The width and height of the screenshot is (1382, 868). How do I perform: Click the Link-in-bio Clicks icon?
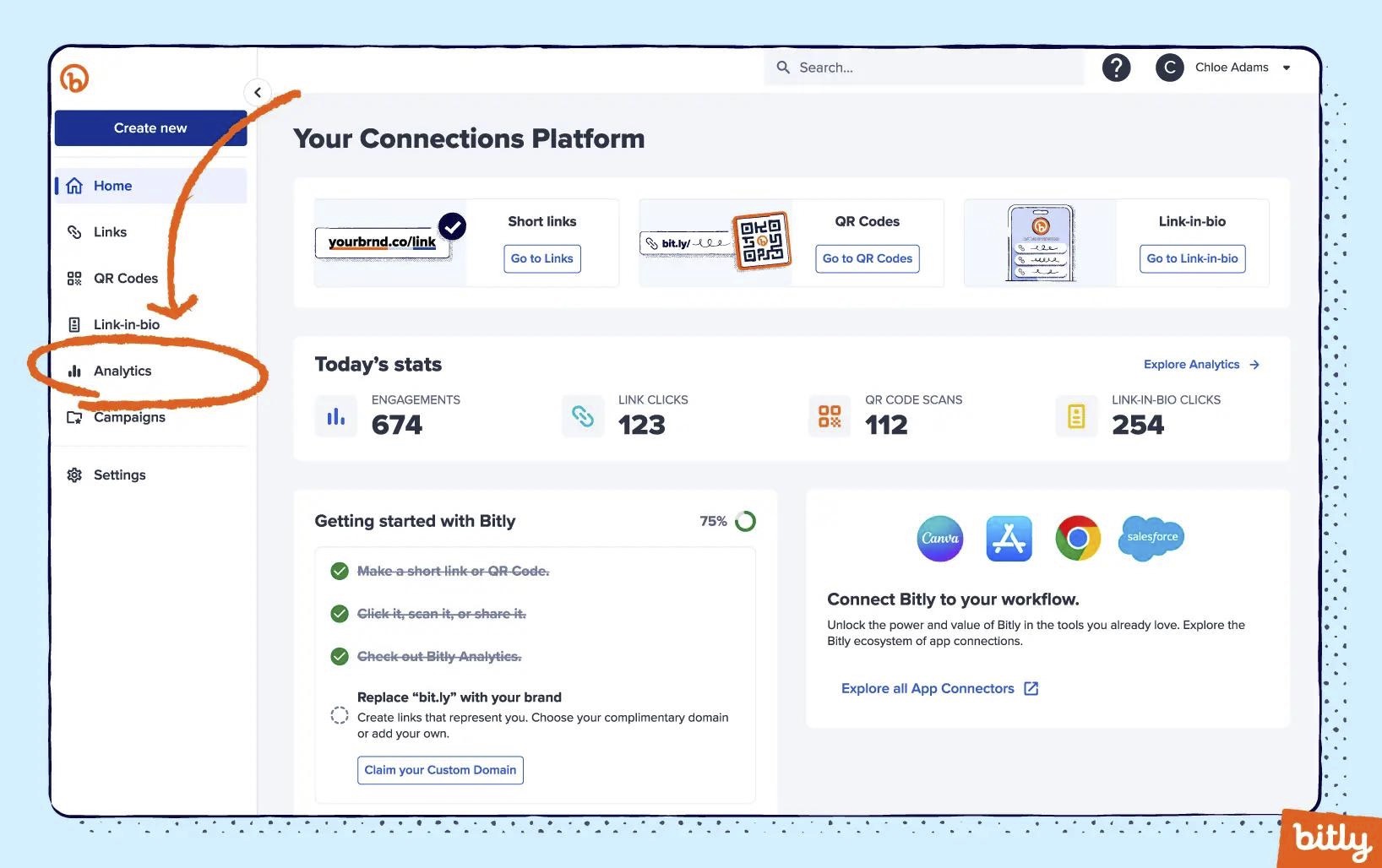click(1076, 416)
